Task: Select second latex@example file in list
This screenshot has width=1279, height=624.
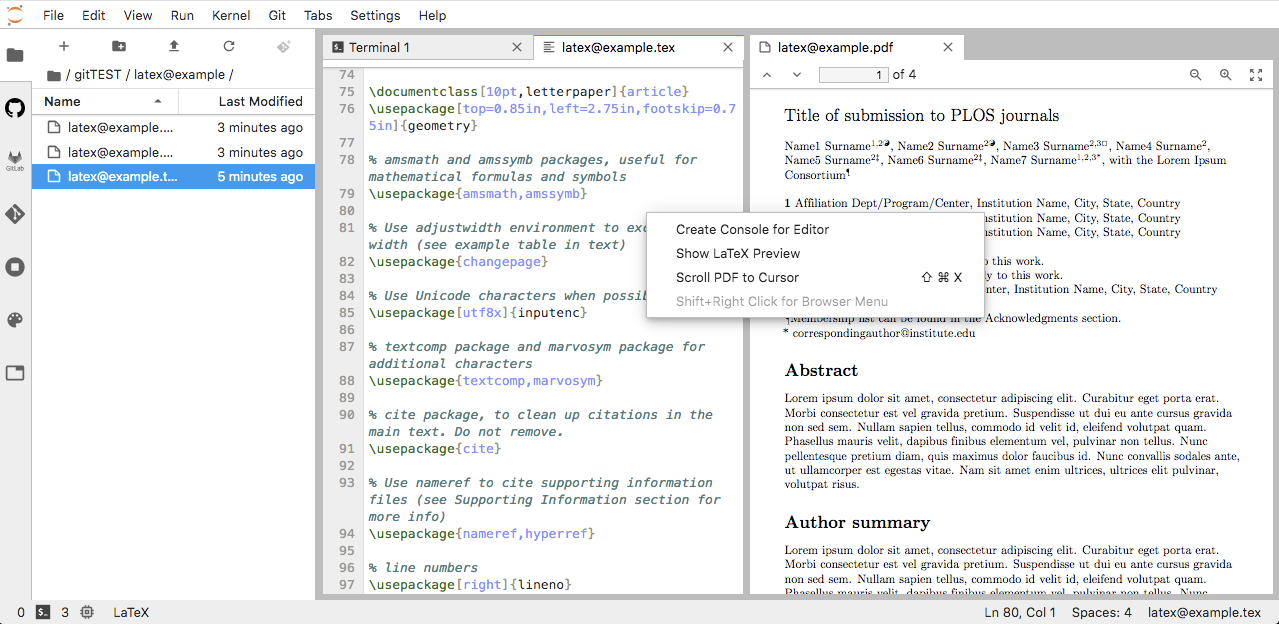Action: pyautogui.click(x=173, y=152)
